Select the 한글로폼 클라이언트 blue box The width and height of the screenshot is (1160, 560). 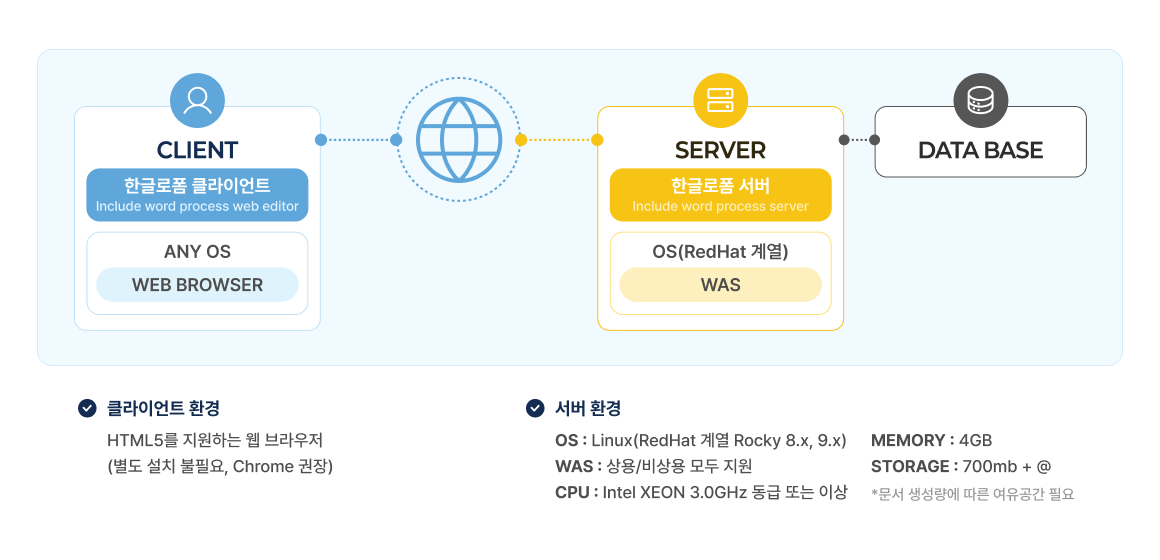(x=198, y=195)
